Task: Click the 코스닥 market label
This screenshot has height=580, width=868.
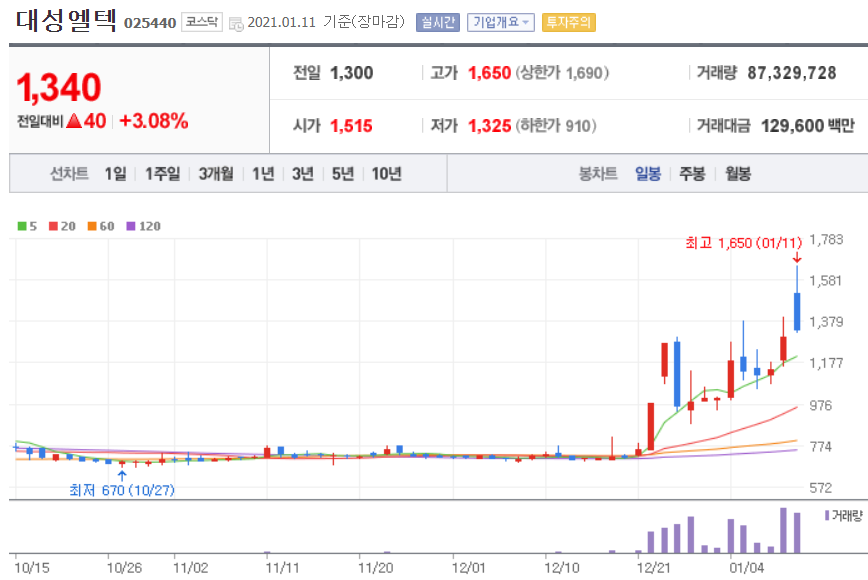Action: pyautogui.click(x=202, y=22)
